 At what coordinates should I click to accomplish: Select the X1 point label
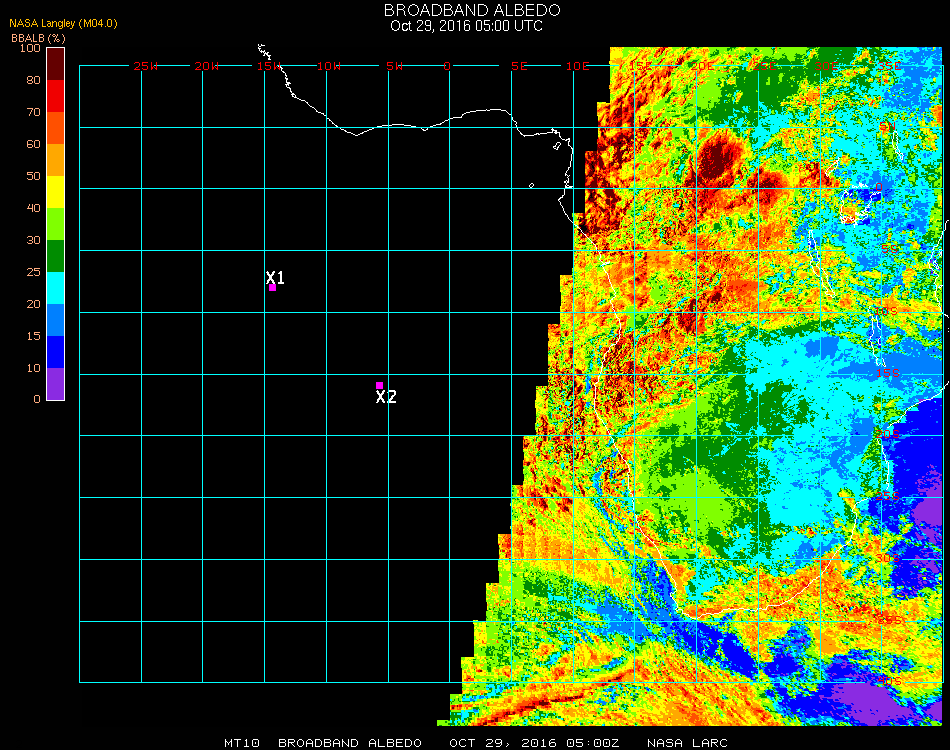pyautogui.click(x=275, y=277)
